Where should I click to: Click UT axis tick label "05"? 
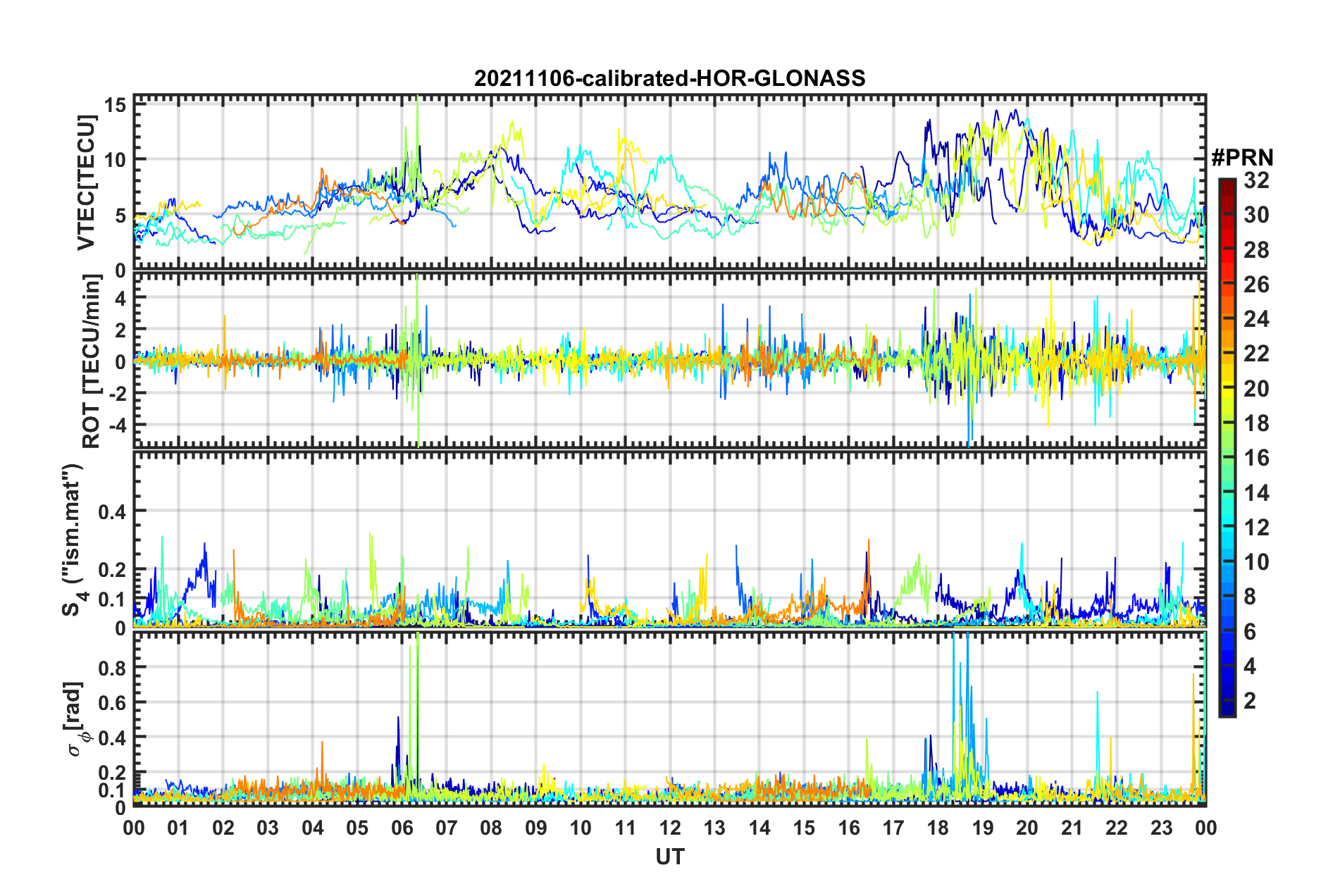tap(357, 828)
